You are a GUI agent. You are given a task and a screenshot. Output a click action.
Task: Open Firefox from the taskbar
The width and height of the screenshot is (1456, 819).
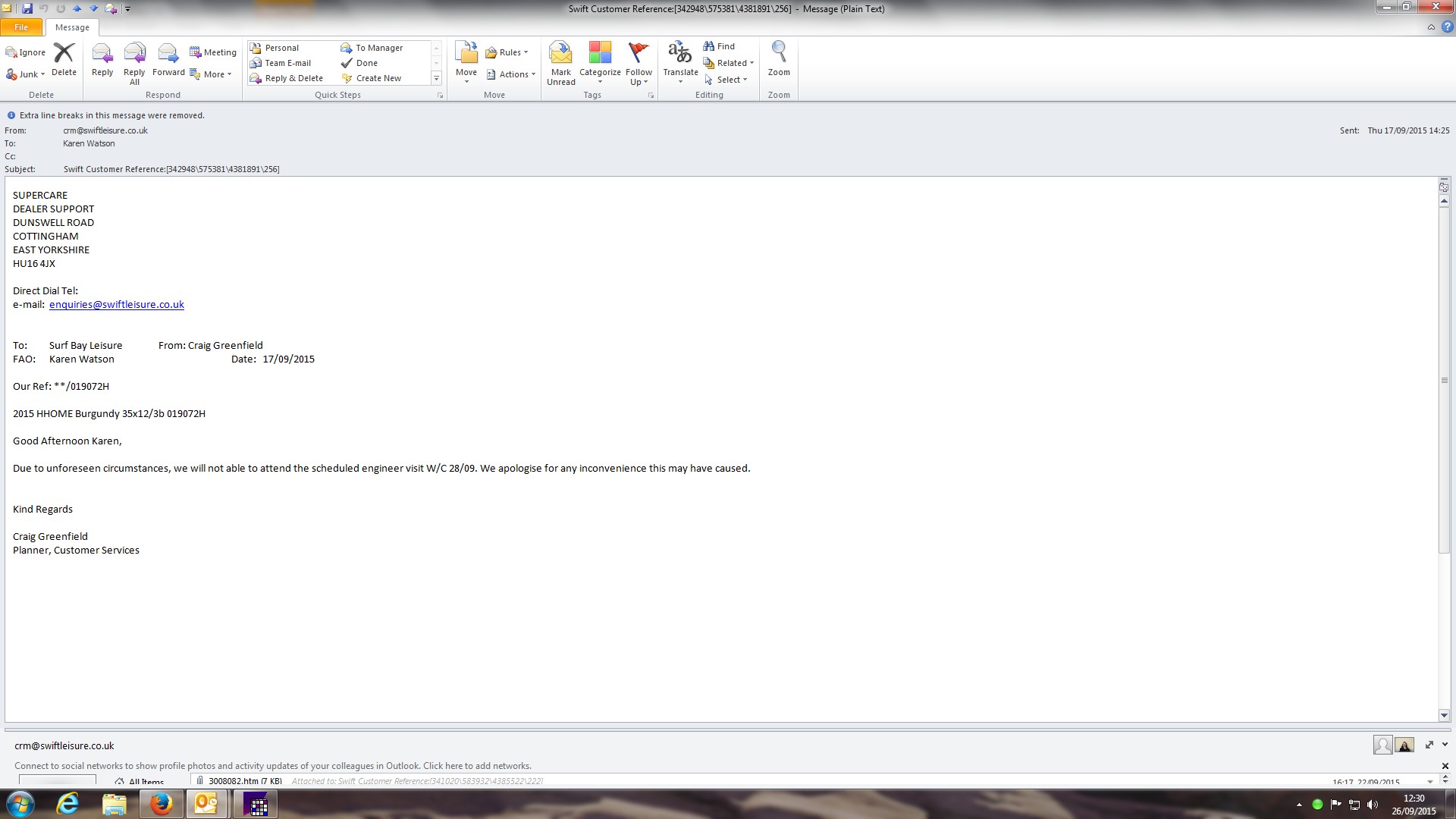(x=161, y=804)
